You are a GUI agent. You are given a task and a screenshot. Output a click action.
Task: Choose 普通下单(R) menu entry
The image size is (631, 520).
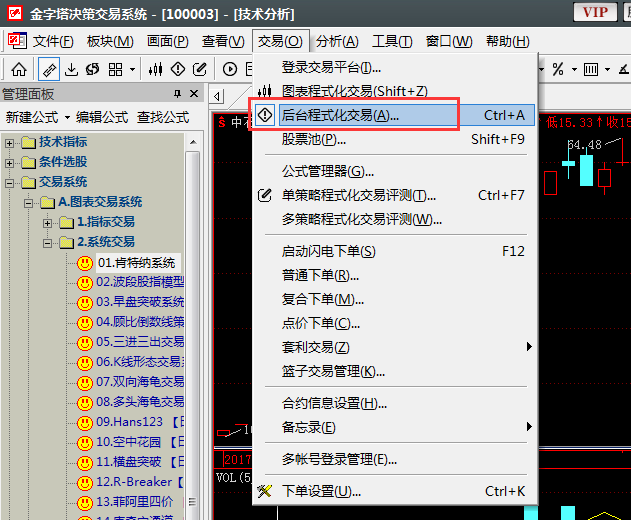(x=395, y=275)
